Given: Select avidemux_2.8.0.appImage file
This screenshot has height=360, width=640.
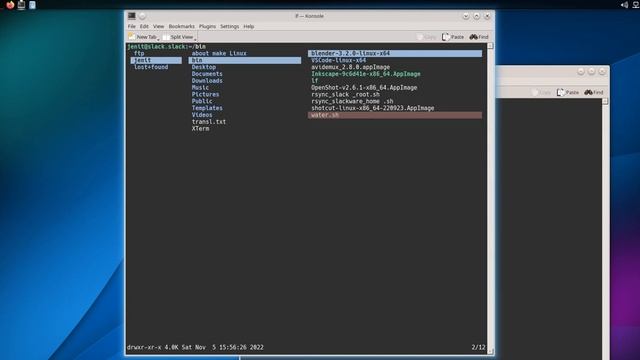Looking at the screenshot, I should 350,67.
